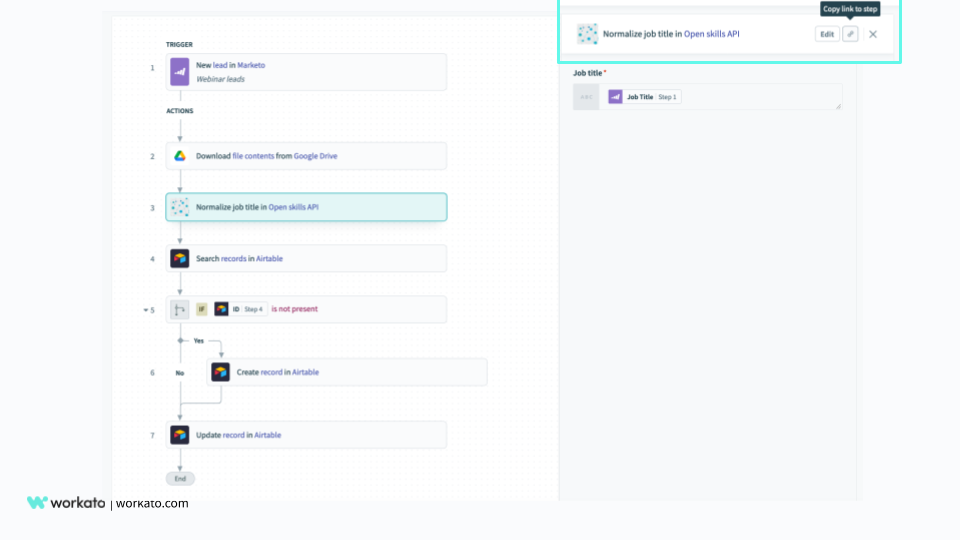Click the Open skills API icon in the side panel header
Image resolution: width=960 pixels, height=540 pixels.
tap(587, 34)
